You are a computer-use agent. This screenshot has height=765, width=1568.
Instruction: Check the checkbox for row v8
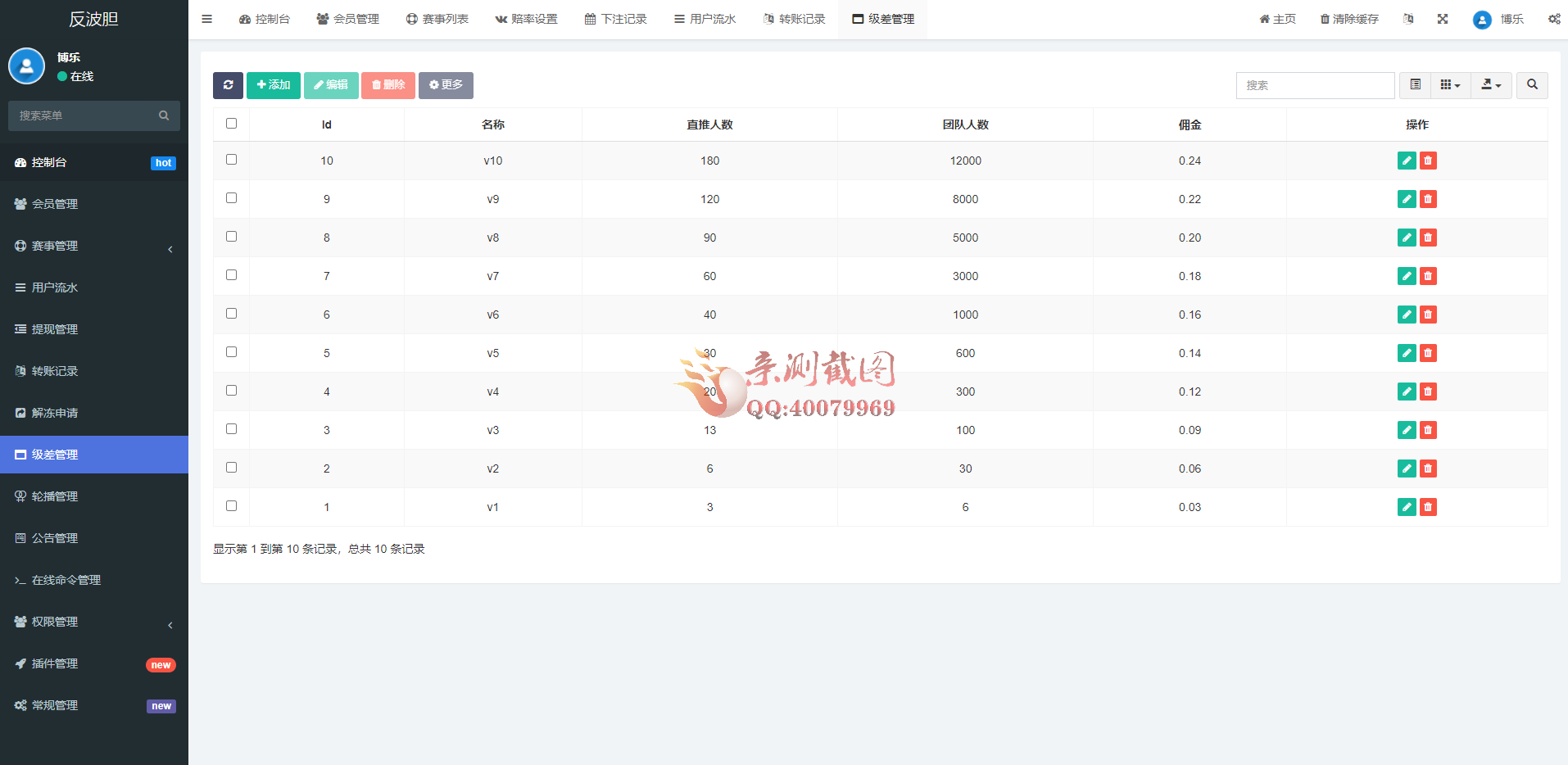tap(232, 236)
